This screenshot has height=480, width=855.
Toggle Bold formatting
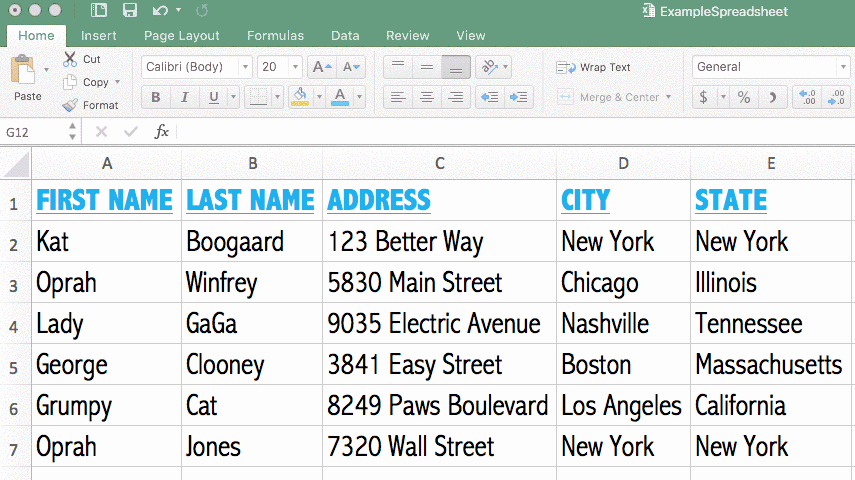(156, 97)
